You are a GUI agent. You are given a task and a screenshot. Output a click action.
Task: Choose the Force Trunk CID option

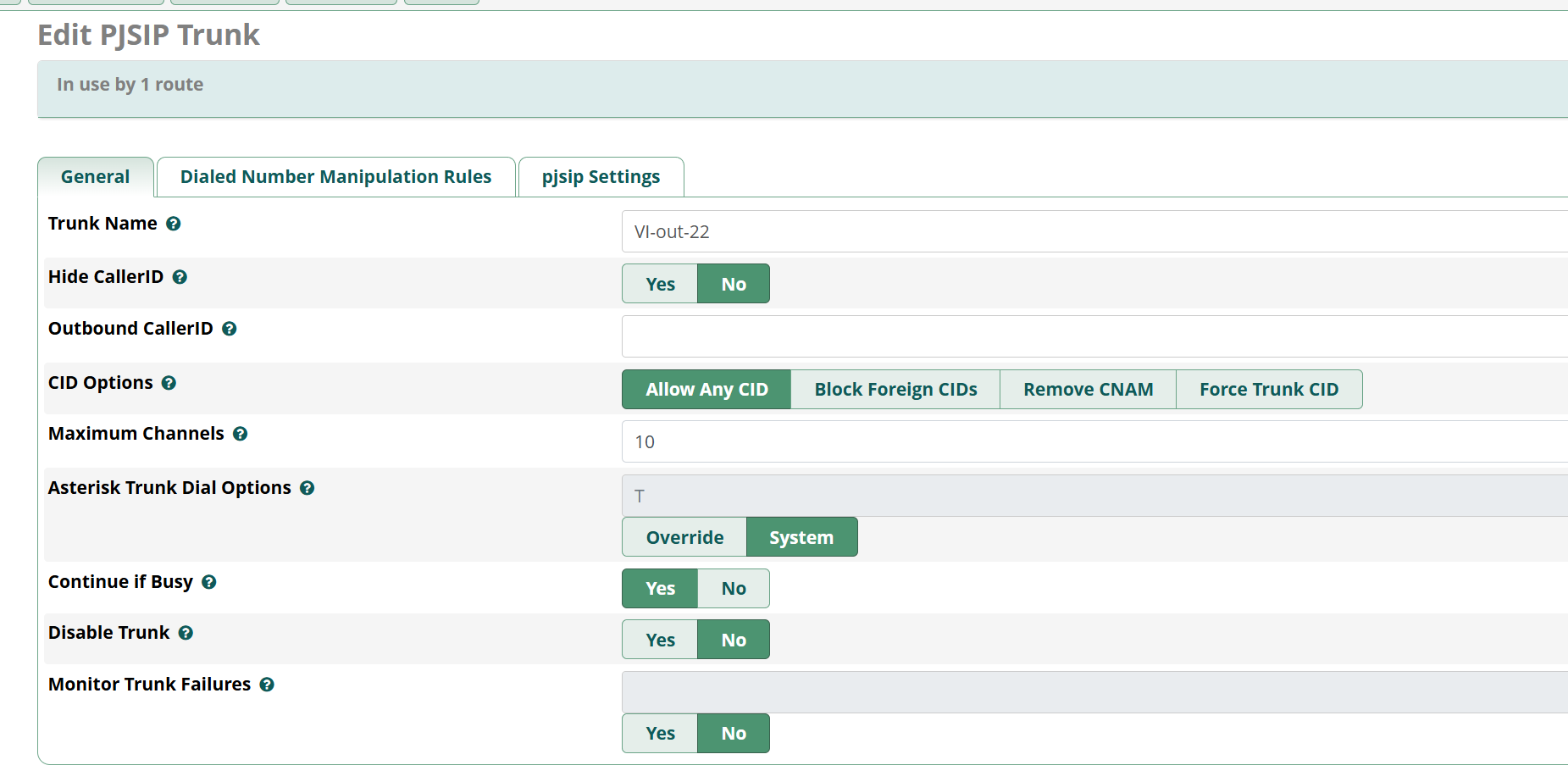click(x=1268, y=390)
